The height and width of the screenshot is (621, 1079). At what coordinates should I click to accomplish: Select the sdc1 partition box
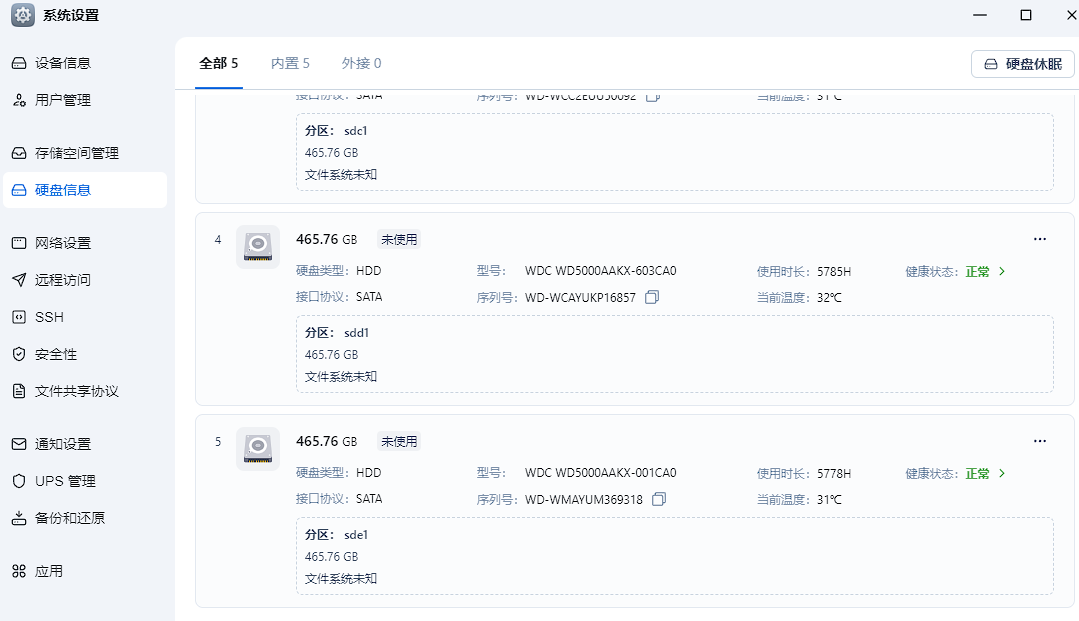(x=674, y=152)
